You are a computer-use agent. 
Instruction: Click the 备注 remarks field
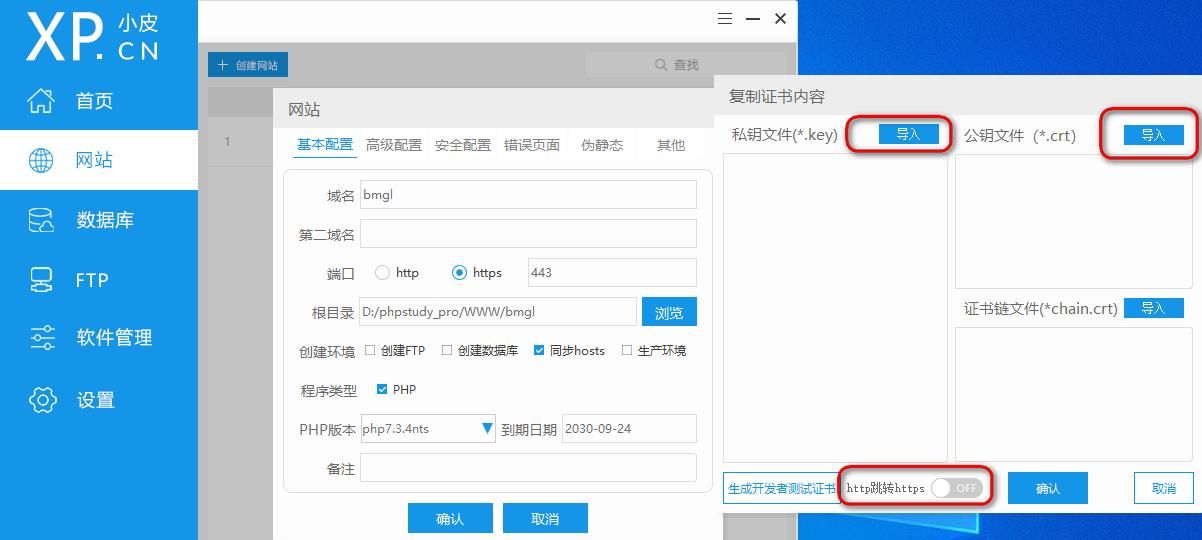click(x=528, y=468)
